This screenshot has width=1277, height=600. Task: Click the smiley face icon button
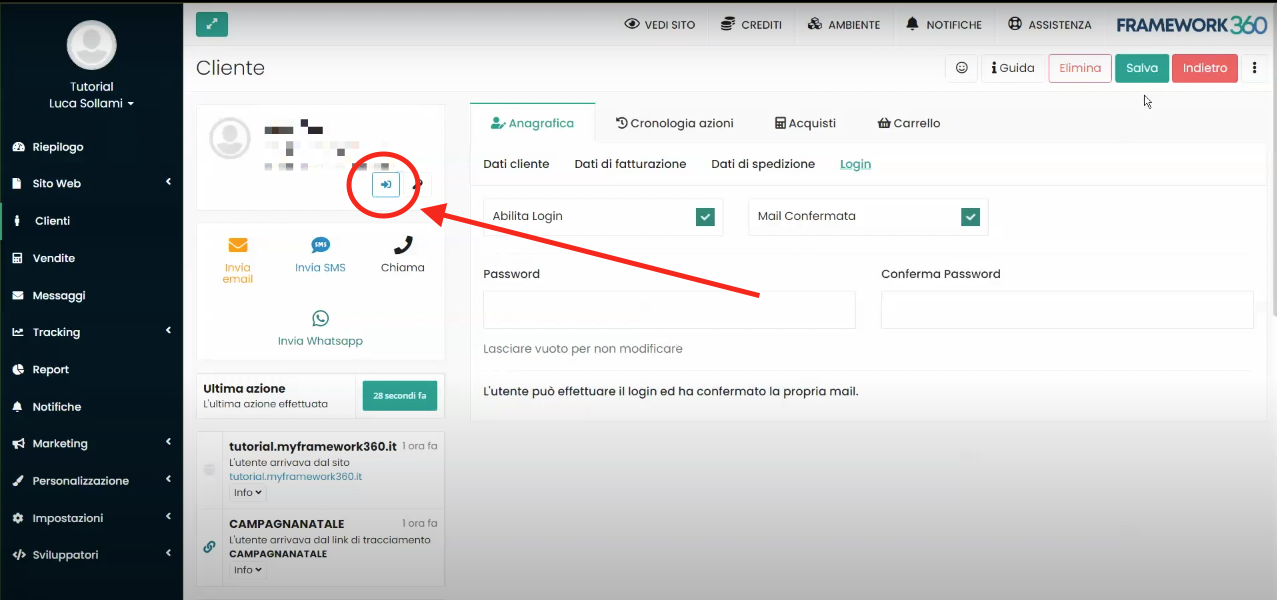tap(962, 68)
